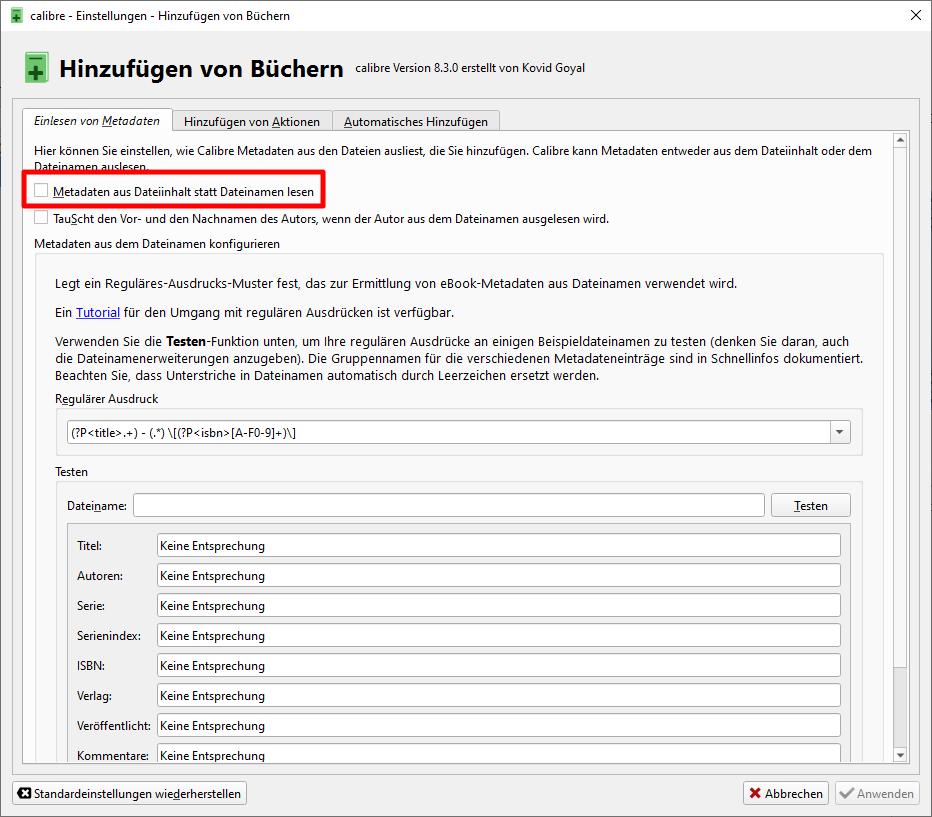The image size is (932, 817).
Task: Click Standardeinstellungen wiederherstellen button
Action: [x=130, y=793]
